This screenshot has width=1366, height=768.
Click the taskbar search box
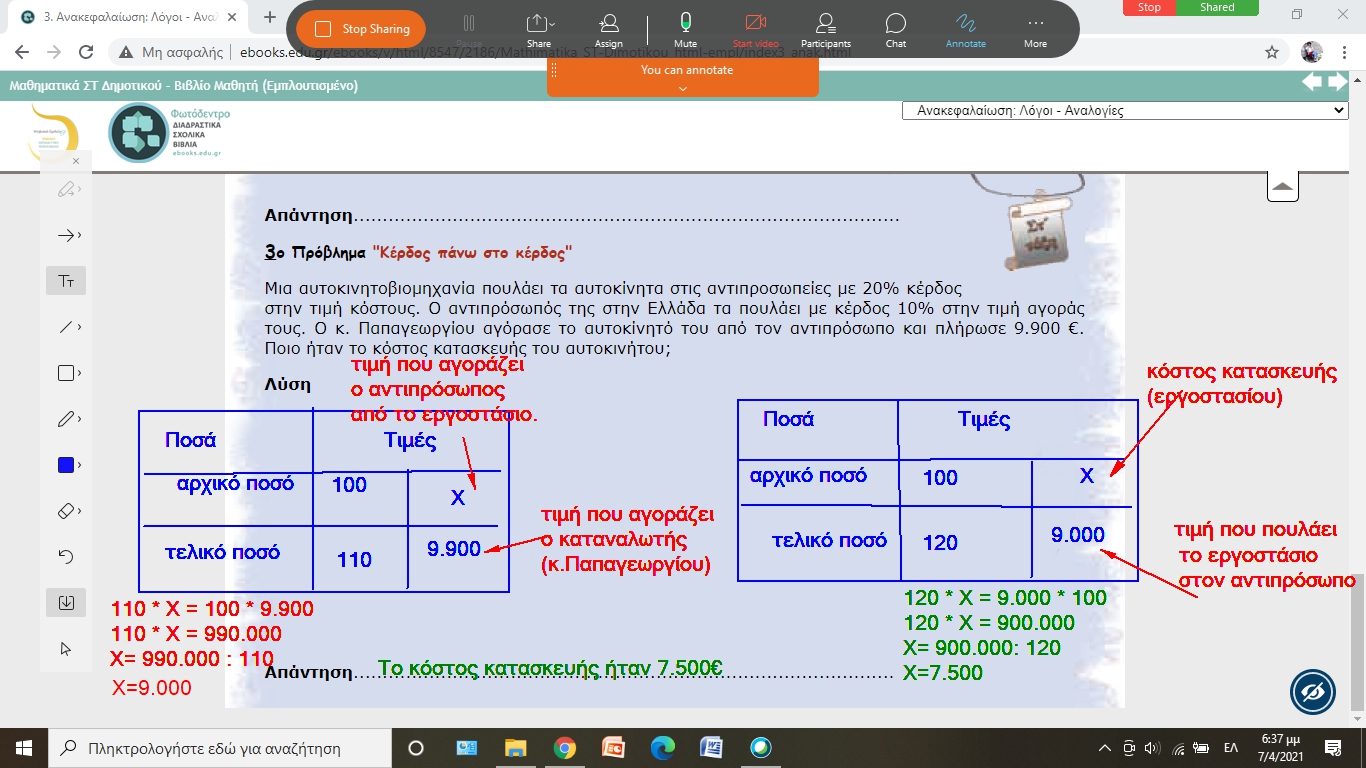[x=221, y=747]
